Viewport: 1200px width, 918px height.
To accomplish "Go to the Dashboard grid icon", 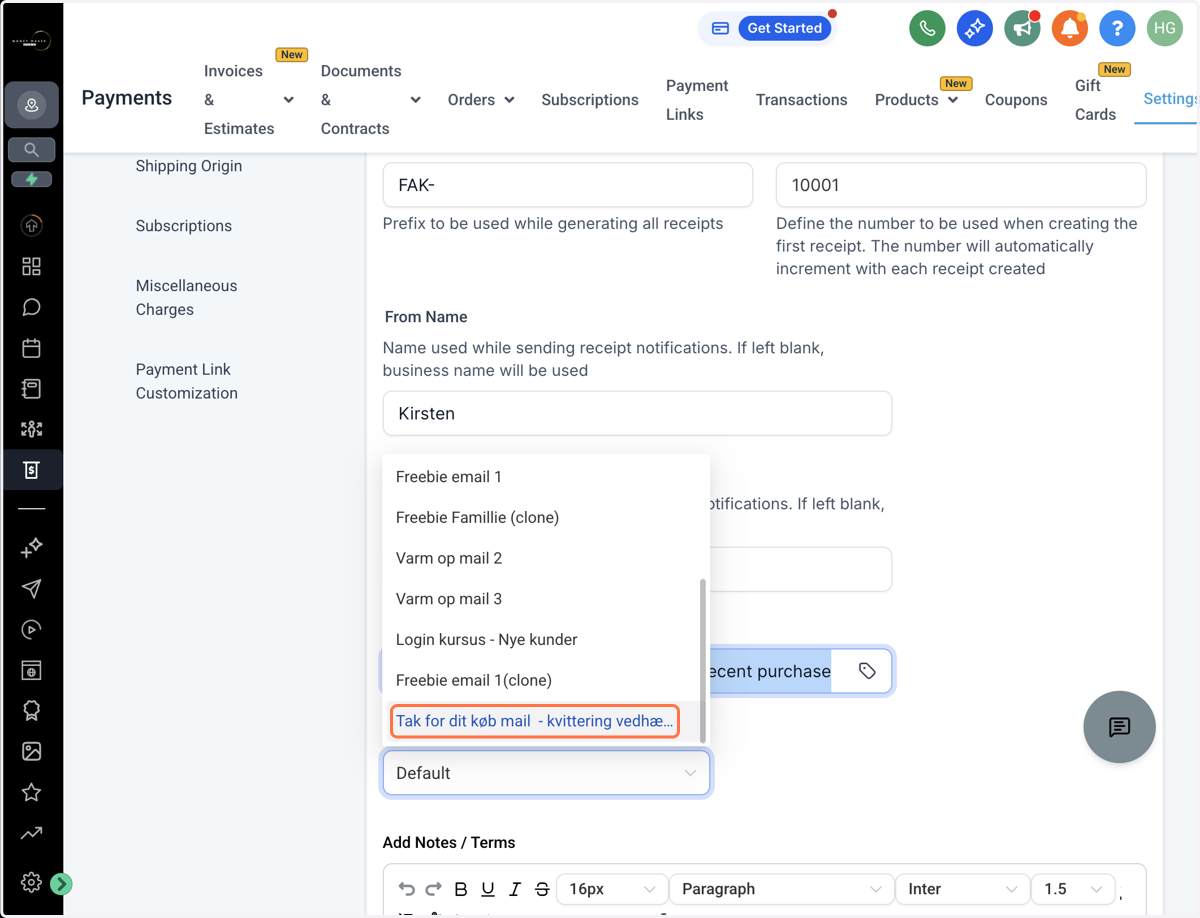I will coord(31,266).
